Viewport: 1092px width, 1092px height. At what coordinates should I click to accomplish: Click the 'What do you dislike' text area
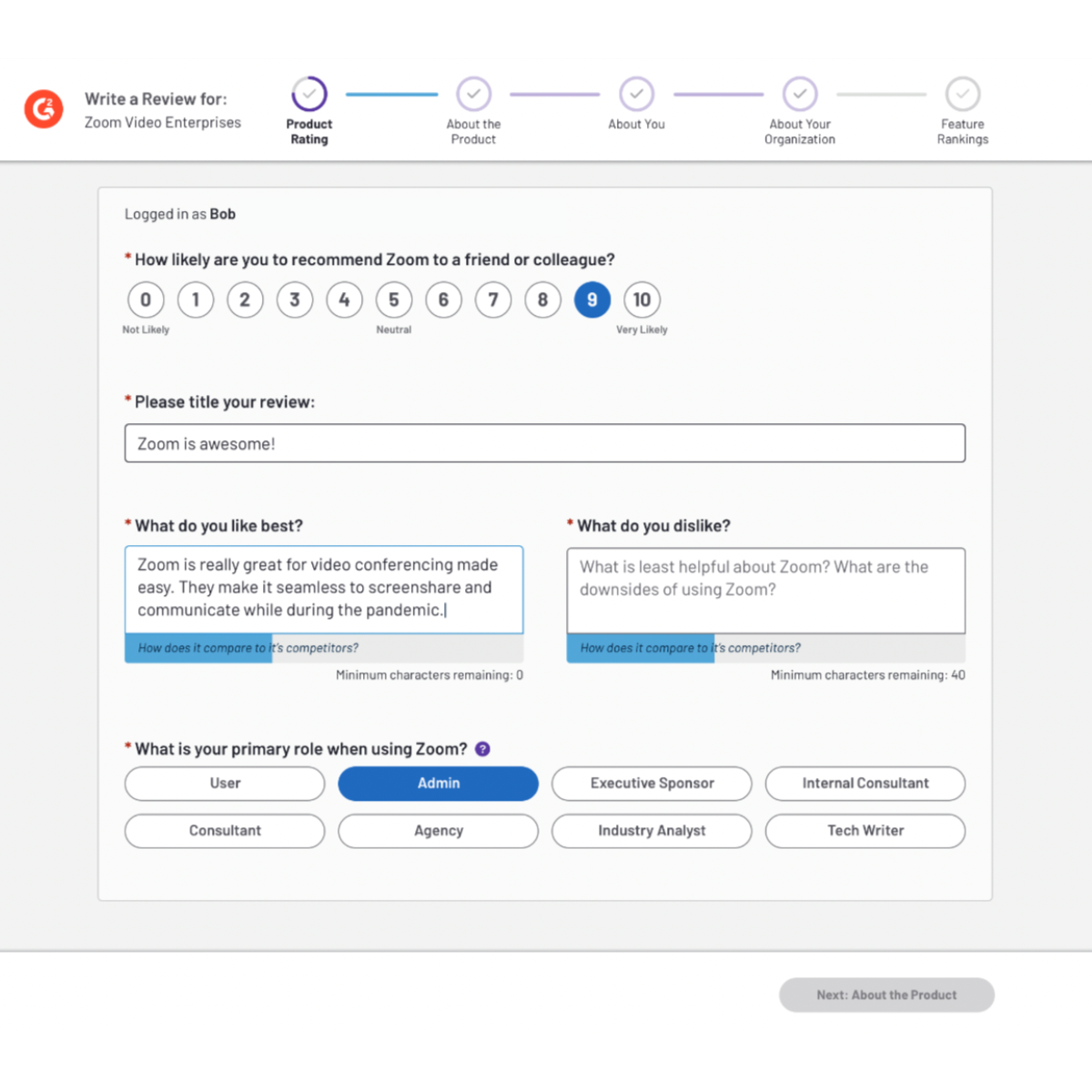click(765, 590)
